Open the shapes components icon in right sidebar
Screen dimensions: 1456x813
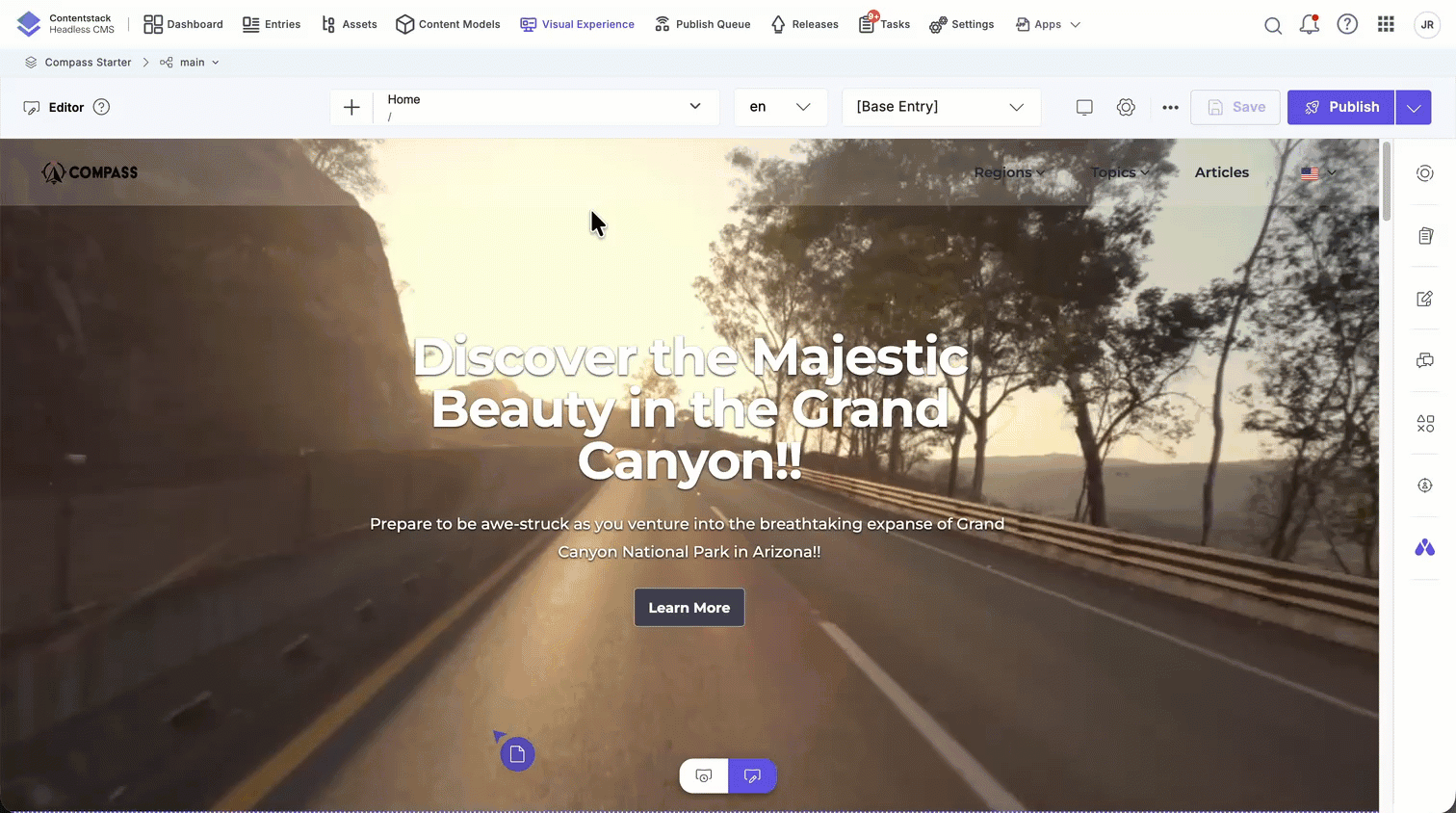[x=1425, y=423]
